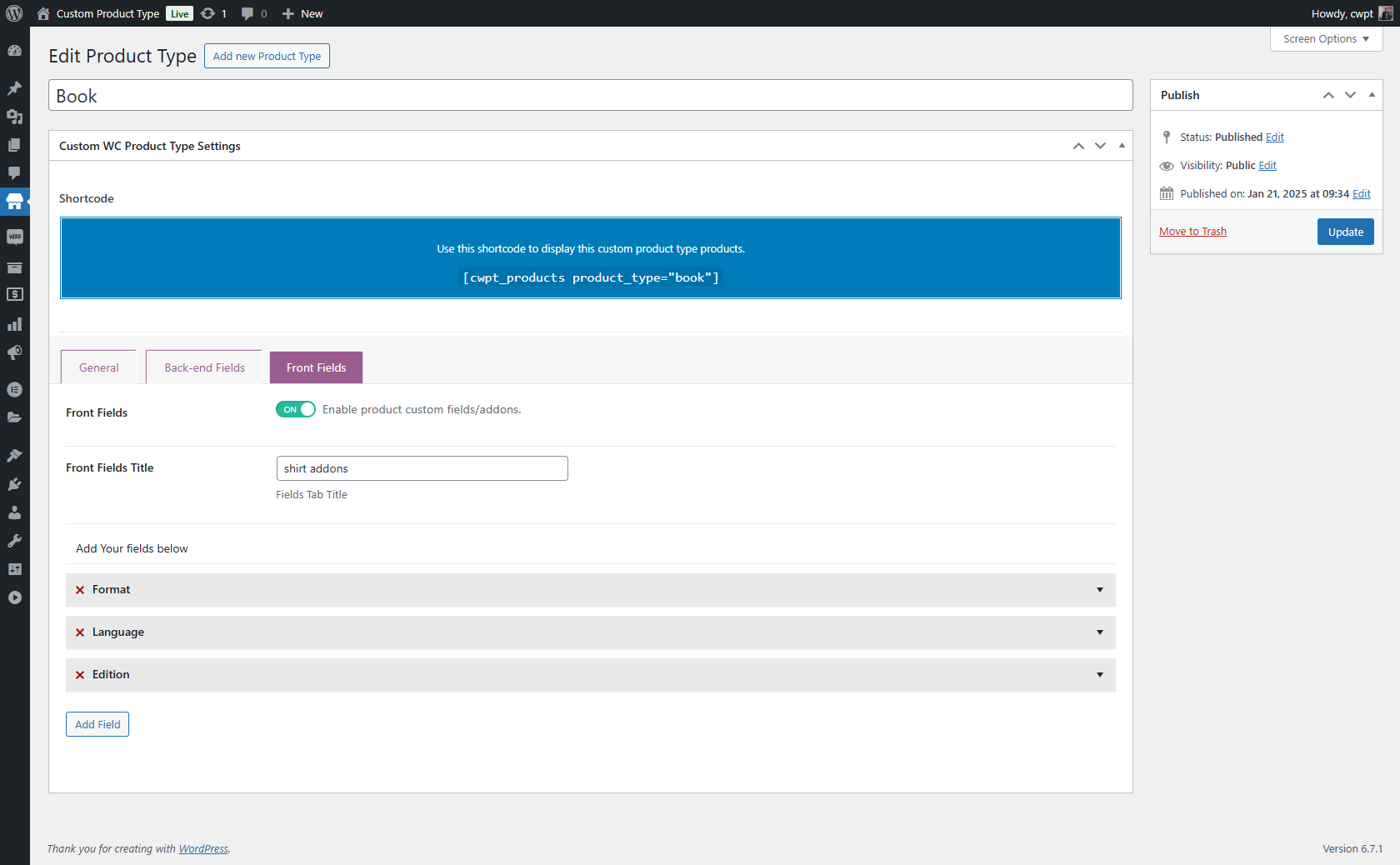Move Custom WC Settings box up
This screenshot has height=865, width=1400.
pos(1078,146)
